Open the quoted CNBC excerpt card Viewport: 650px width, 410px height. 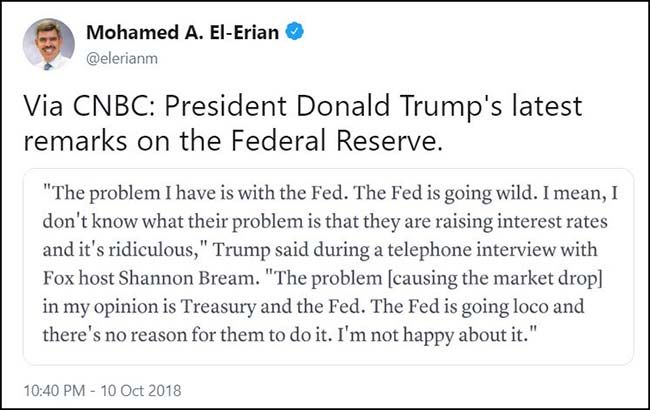click(x=324, y=266)
